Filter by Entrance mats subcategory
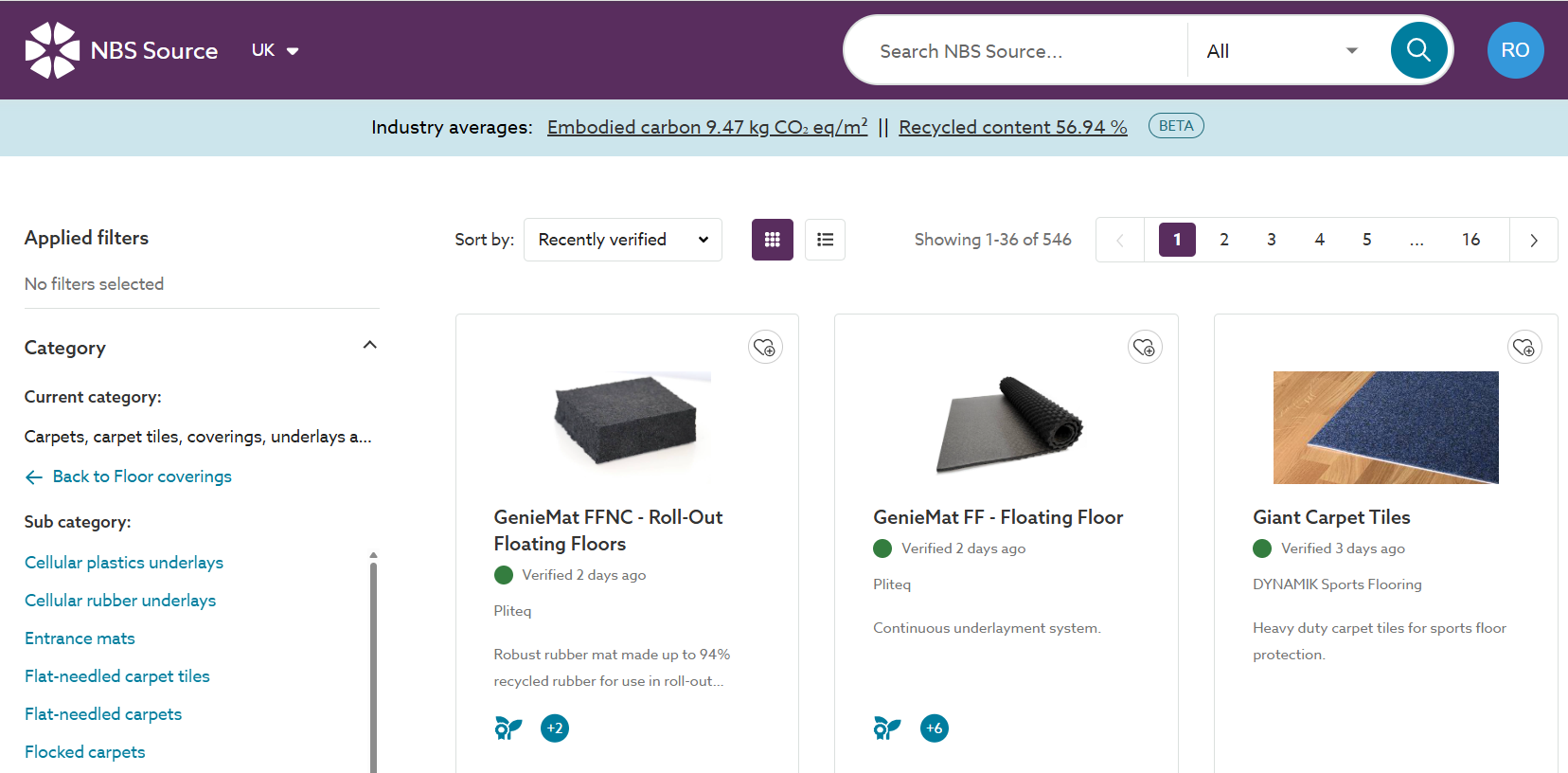Screen dimensions: 1568x773 80,638
